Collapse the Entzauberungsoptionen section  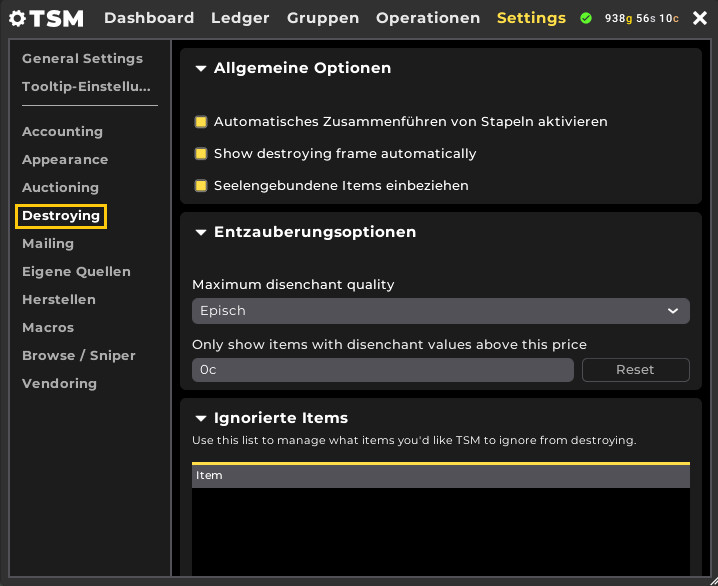pyautogui.click(x=201, y=232)
